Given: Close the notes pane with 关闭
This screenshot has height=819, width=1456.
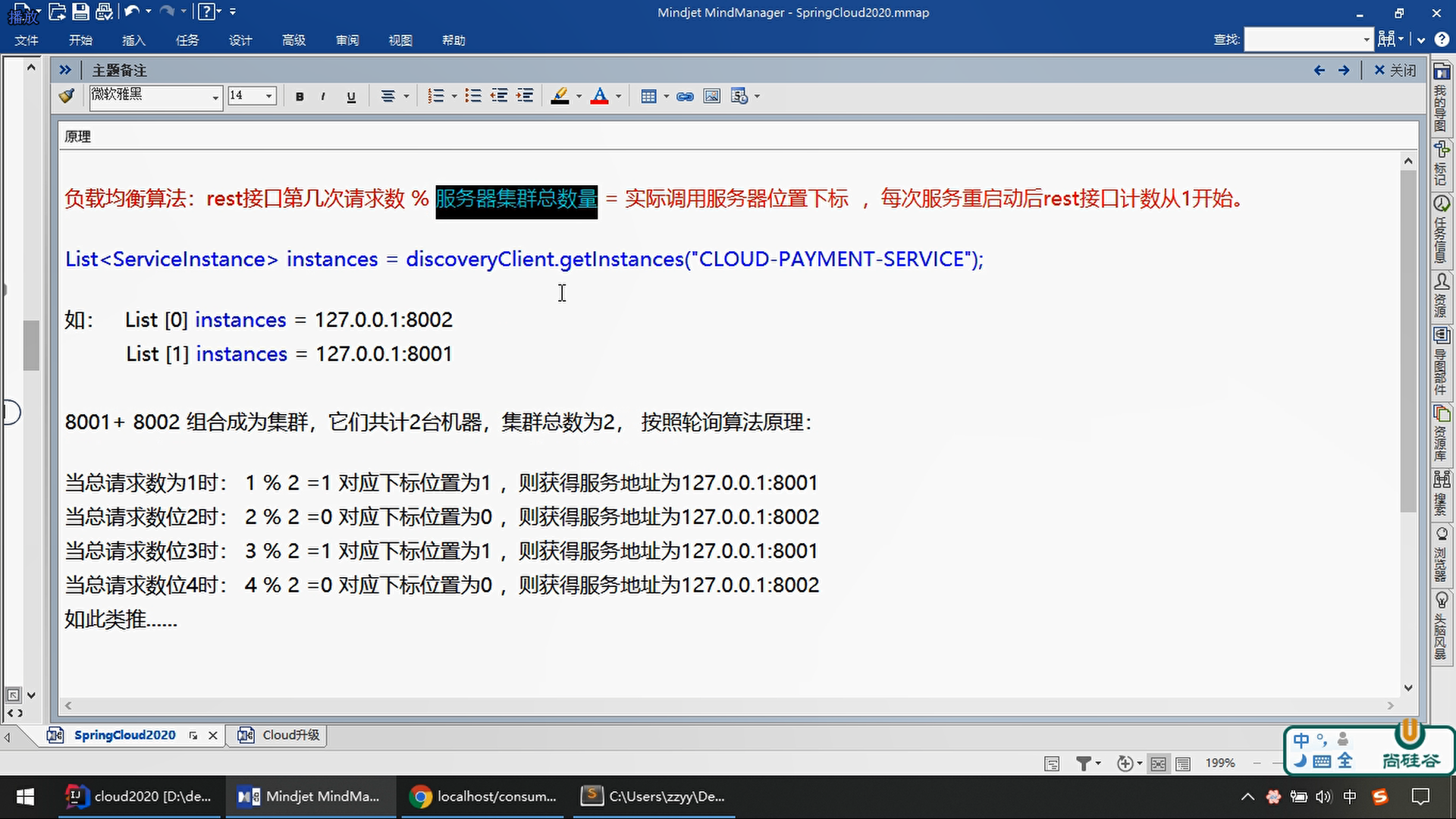Looking at the screenshot, I should 1395,71.
